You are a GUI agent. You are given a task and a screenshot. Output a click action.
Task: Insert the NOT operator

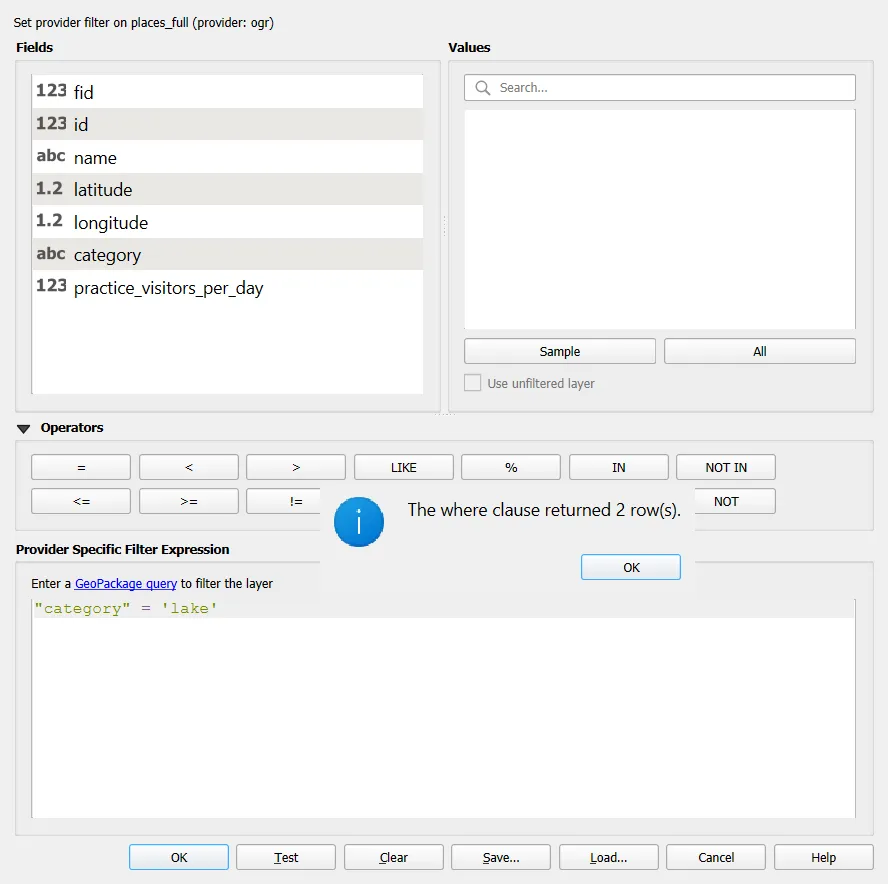(x=735, y=501)
